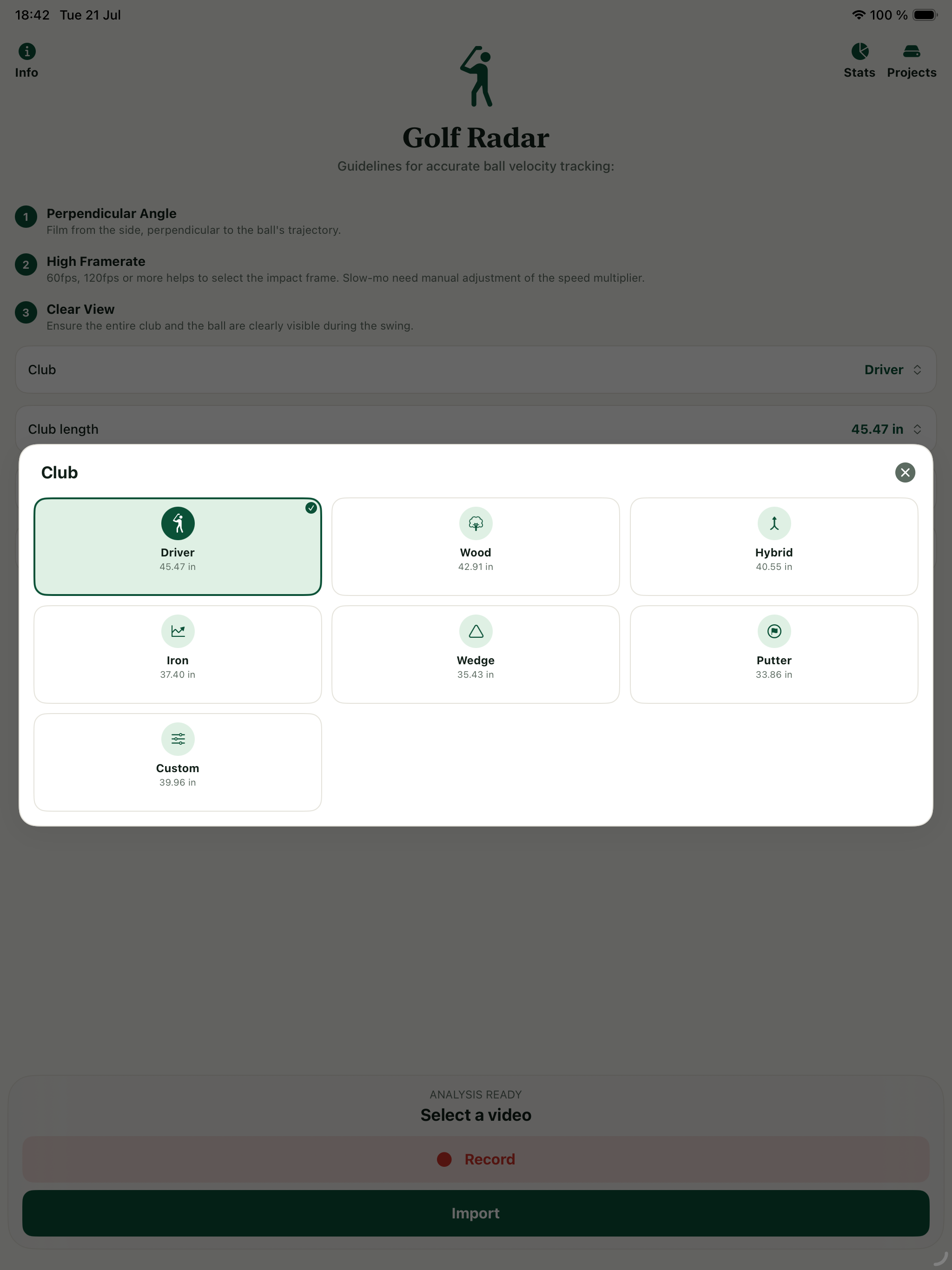This screenshot has width=952, height=1270.
Task: Click the battery status icon
Action: [x=925, y=15]
